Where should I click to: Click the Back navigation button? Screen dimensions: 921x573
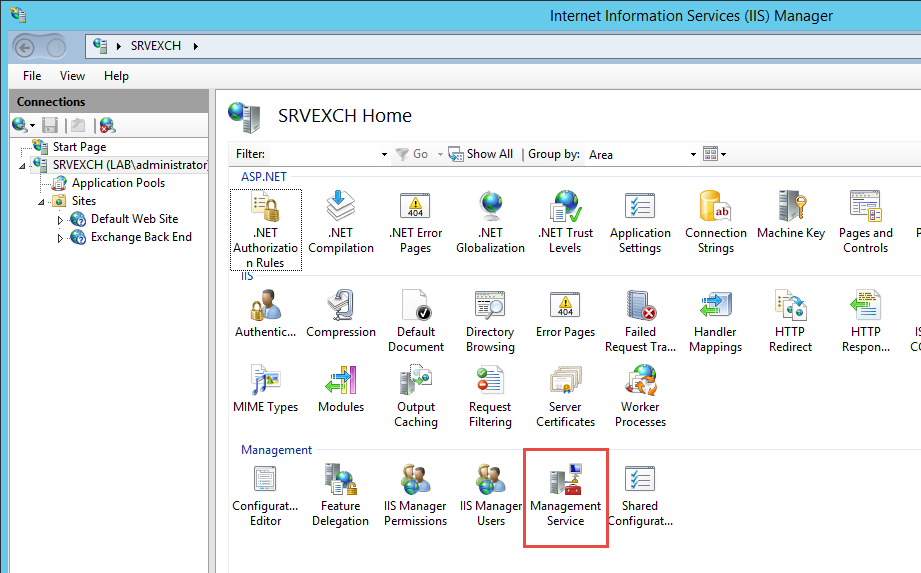(x=25, y=47)
